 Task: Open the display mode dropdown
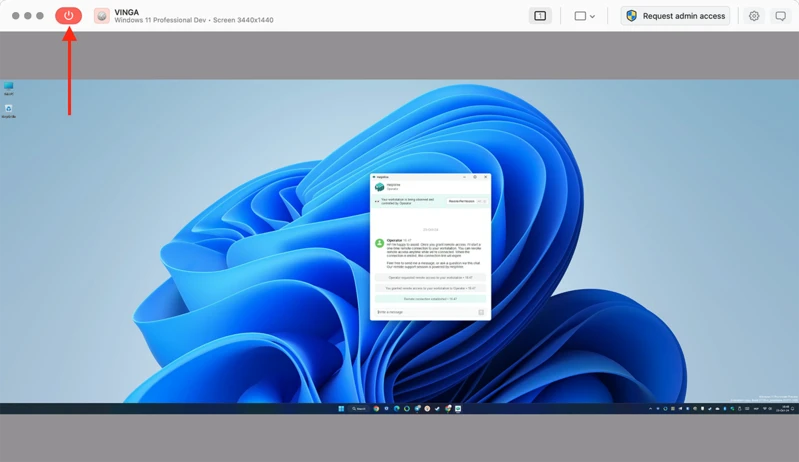[584, 16]
